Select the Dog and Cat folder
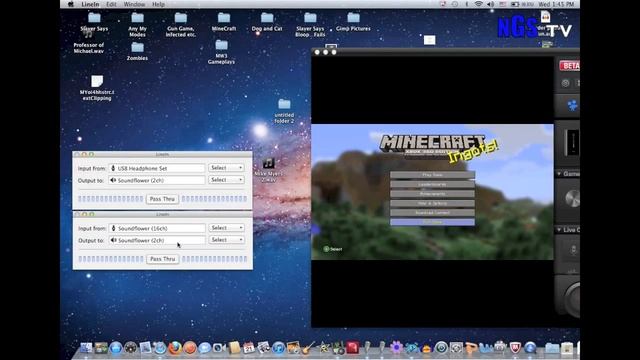 pyautogui.click(x=267, y=22)
